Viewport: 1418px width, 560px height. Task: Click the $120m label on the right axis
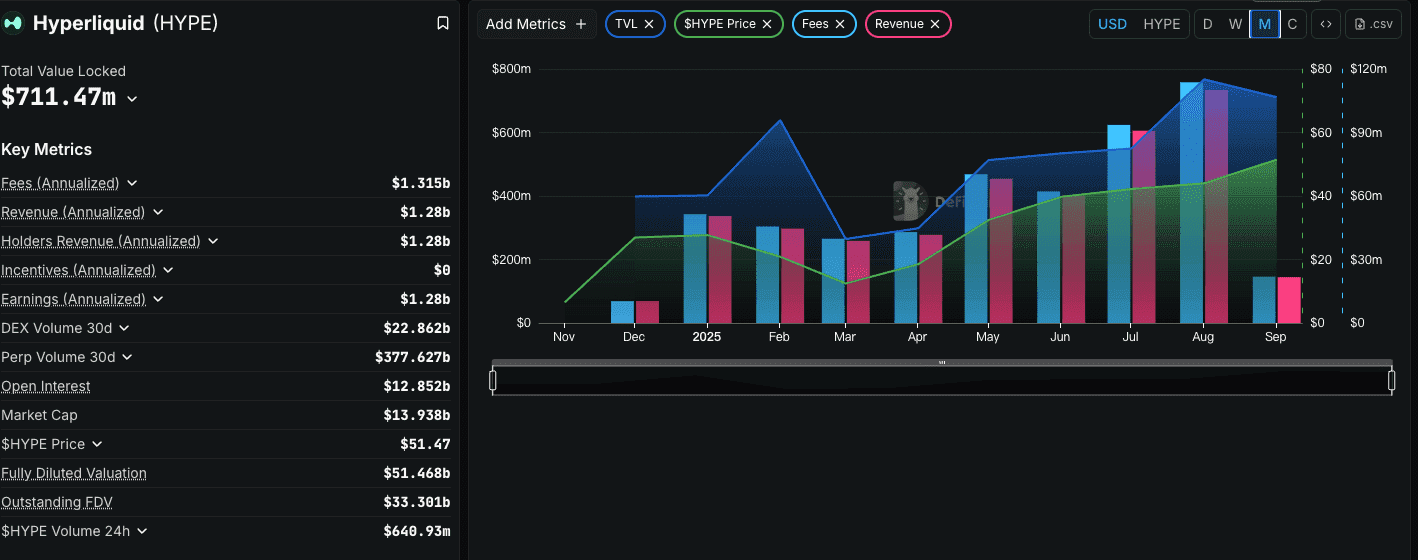1367,68
